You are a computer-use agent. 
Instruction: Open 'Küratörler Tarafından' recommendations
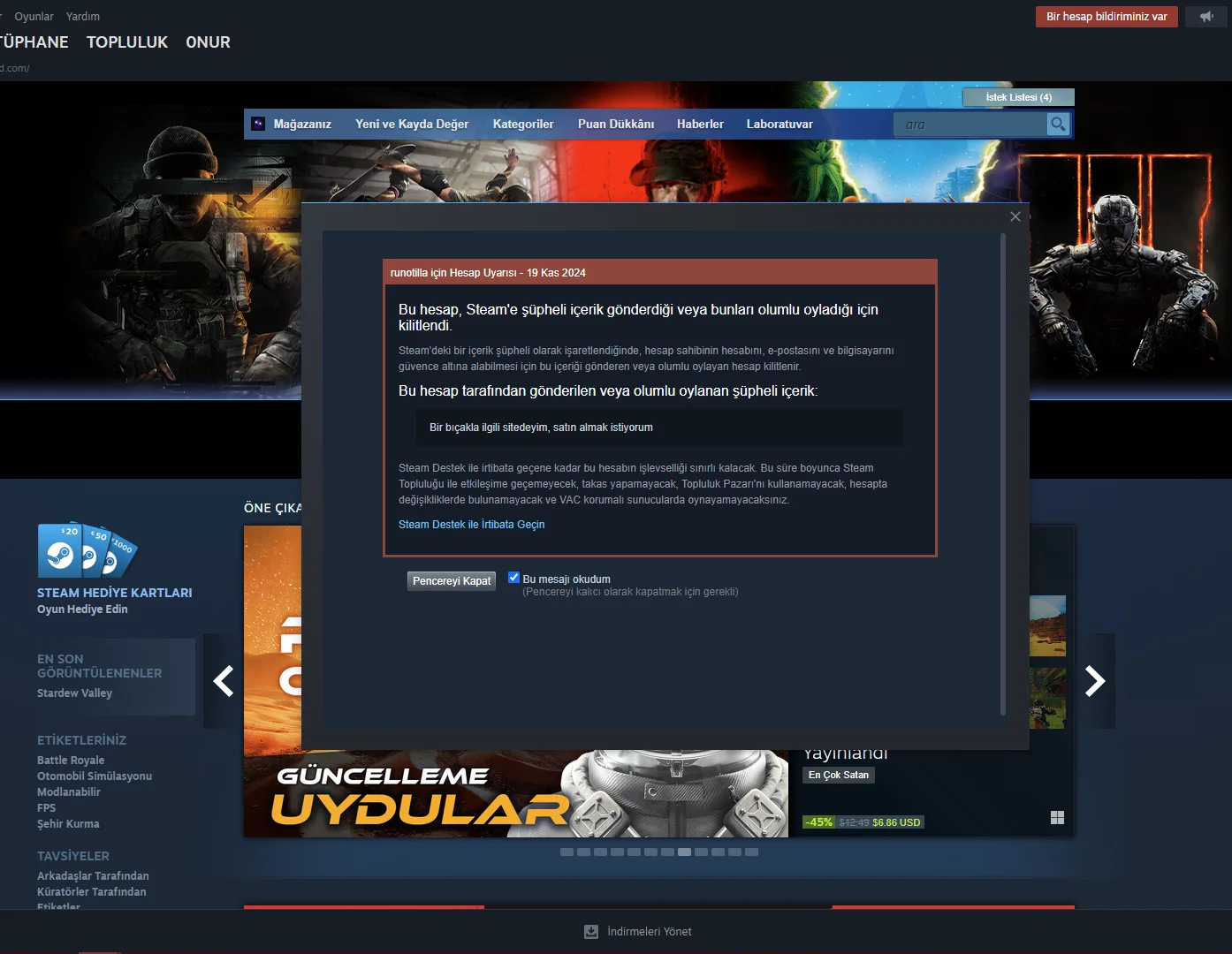pos(92,892)
